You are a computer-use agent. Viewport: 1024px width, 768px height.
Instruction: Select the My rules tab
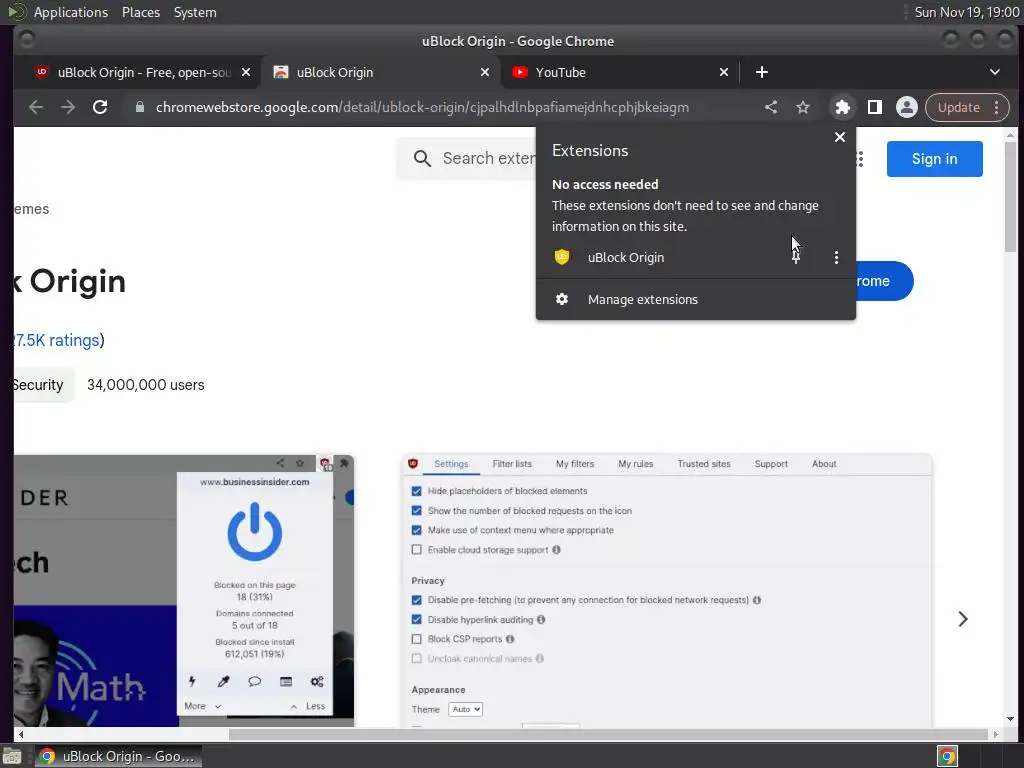635,464
